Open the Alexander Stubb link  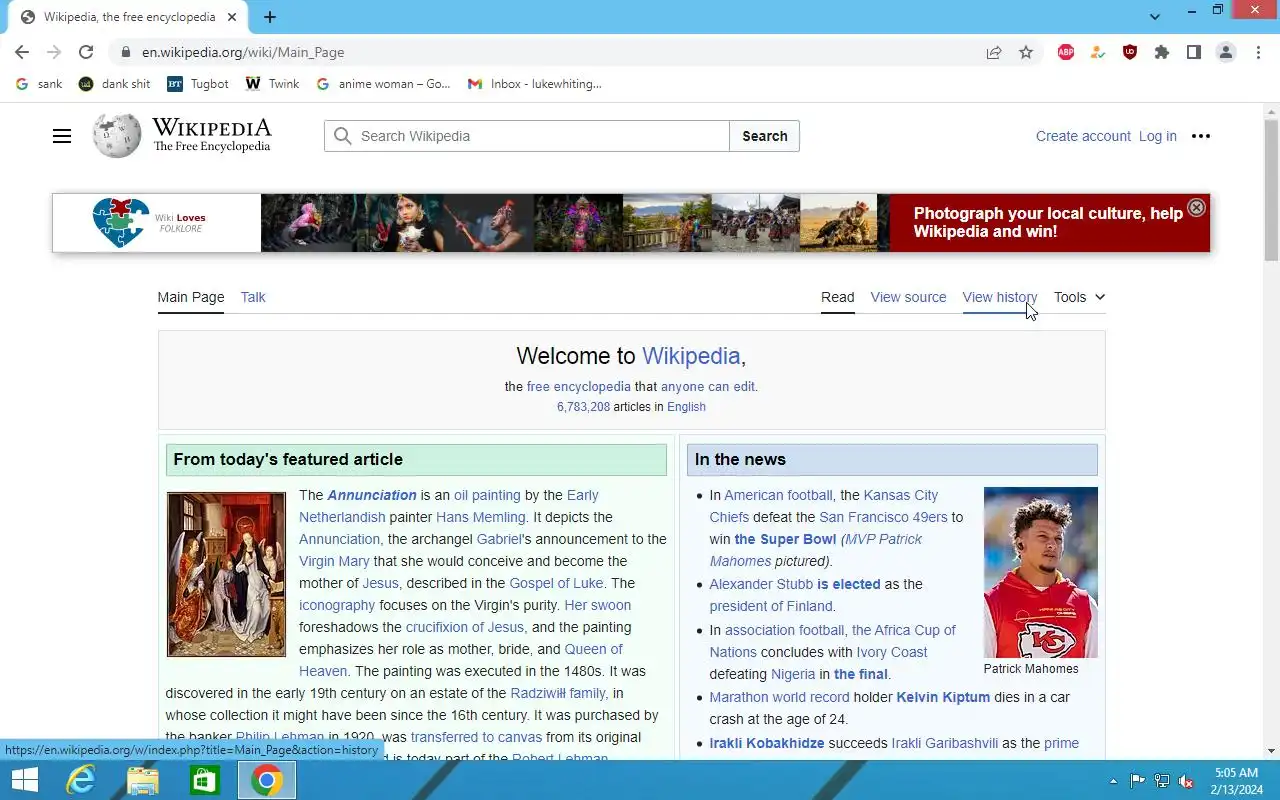tap(761, 584)
